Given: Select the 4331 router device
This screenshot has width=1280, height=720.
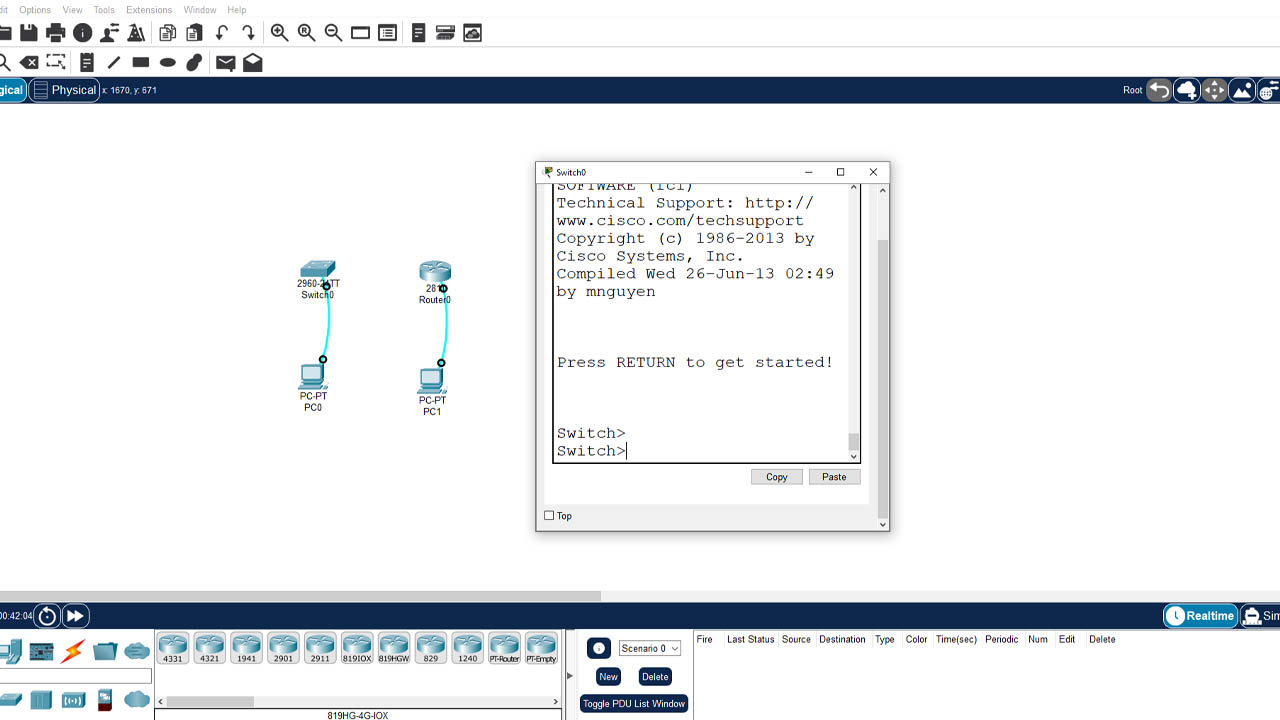Looking at the screenshot, I should tap(173, 648).
